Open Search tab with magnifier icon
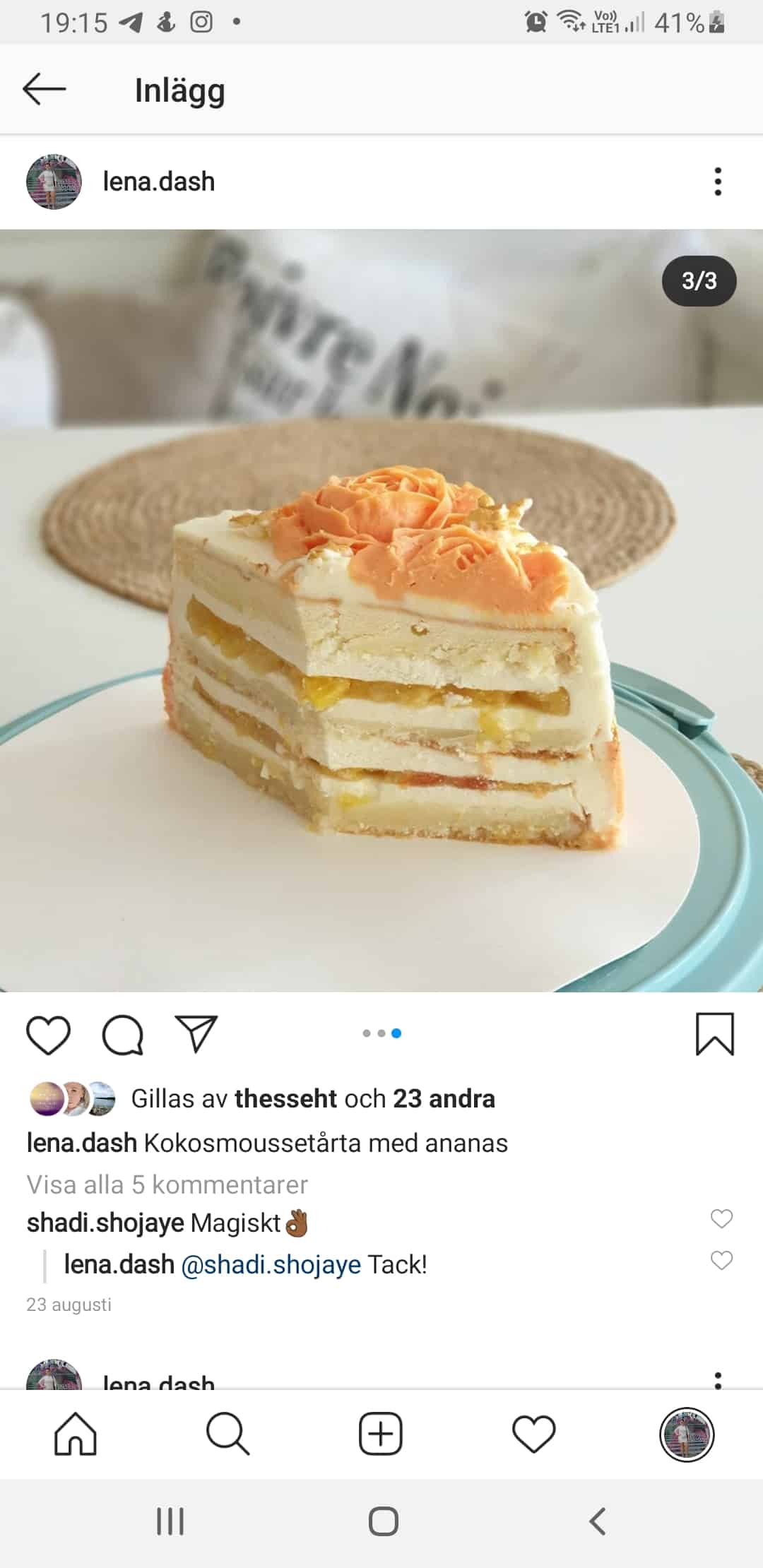The height and width of the screenshot is (1568, 763). 228,1434
